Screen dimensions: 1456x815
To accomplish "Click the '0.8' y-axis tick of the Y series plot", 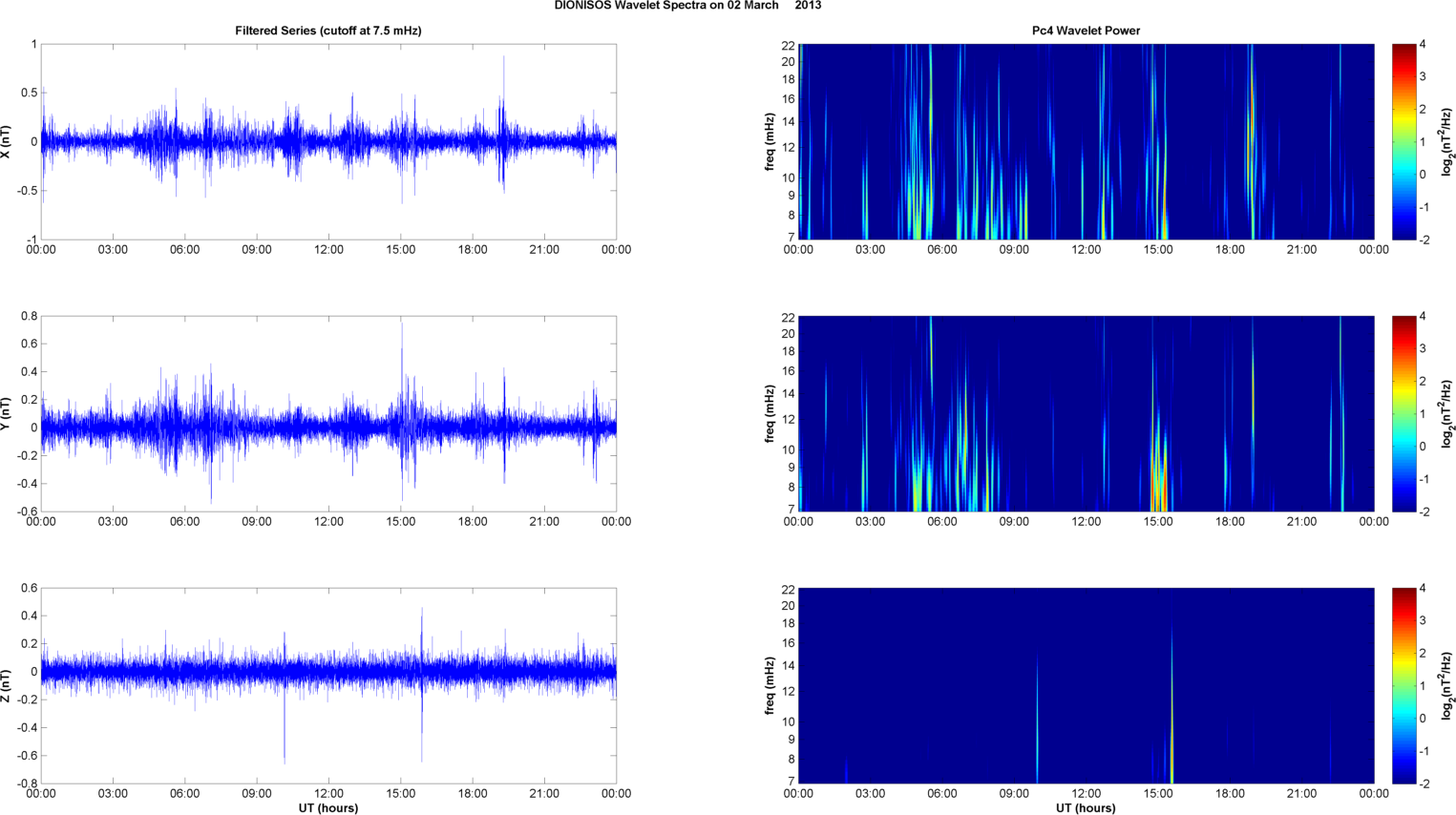I will (x=30, y=317).
